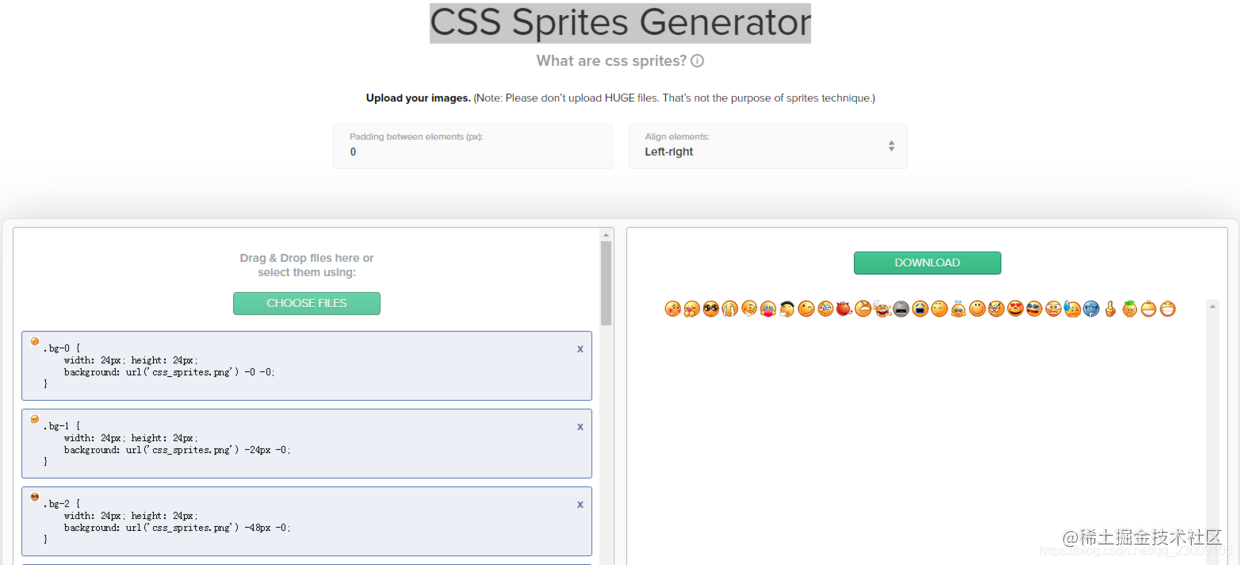Click the emoji thumbnail in the .bg-0 card
The height and width of the screenshot is (565, 1240).
(x=35, y=341)
